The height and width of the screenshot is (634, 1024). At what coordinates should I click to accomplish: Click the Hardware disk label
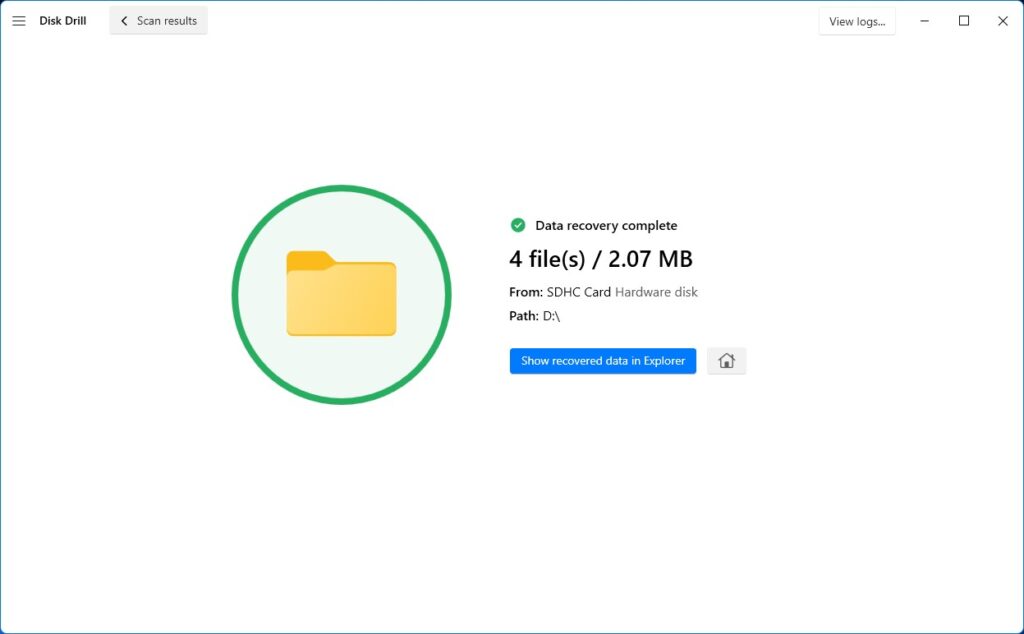tap(655, 292)
